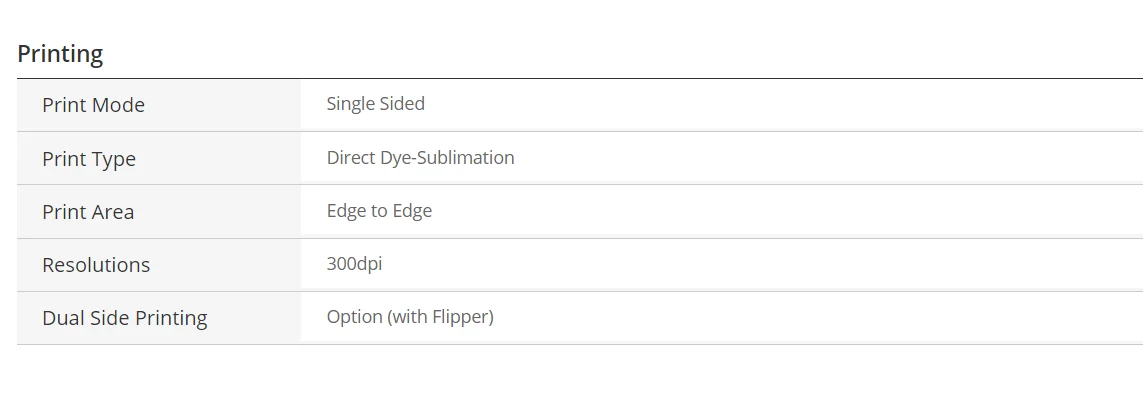Select the "Direct Dye-Sublimation" value text

pyautogui.click(x=420, y=158)
